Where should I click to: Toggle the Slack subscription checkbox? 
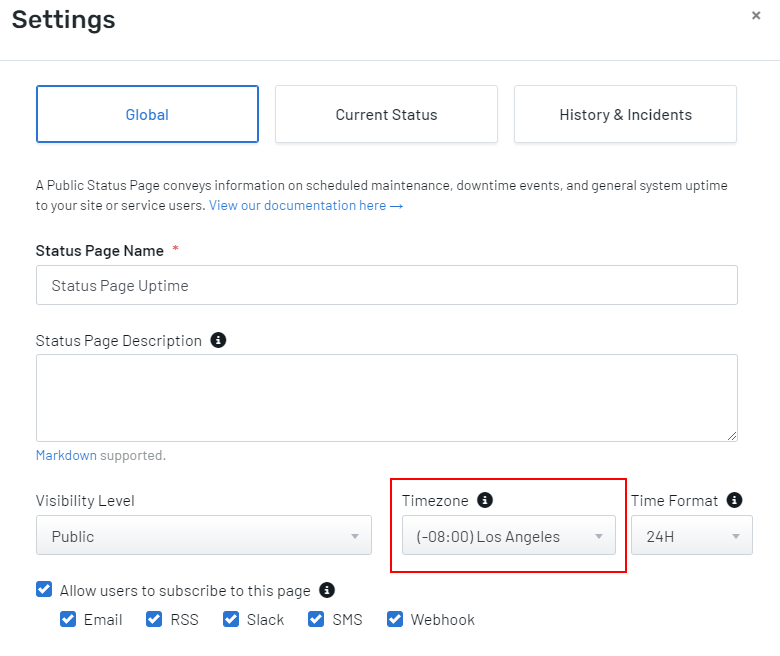pyautogui.click(x=231, y=619)
